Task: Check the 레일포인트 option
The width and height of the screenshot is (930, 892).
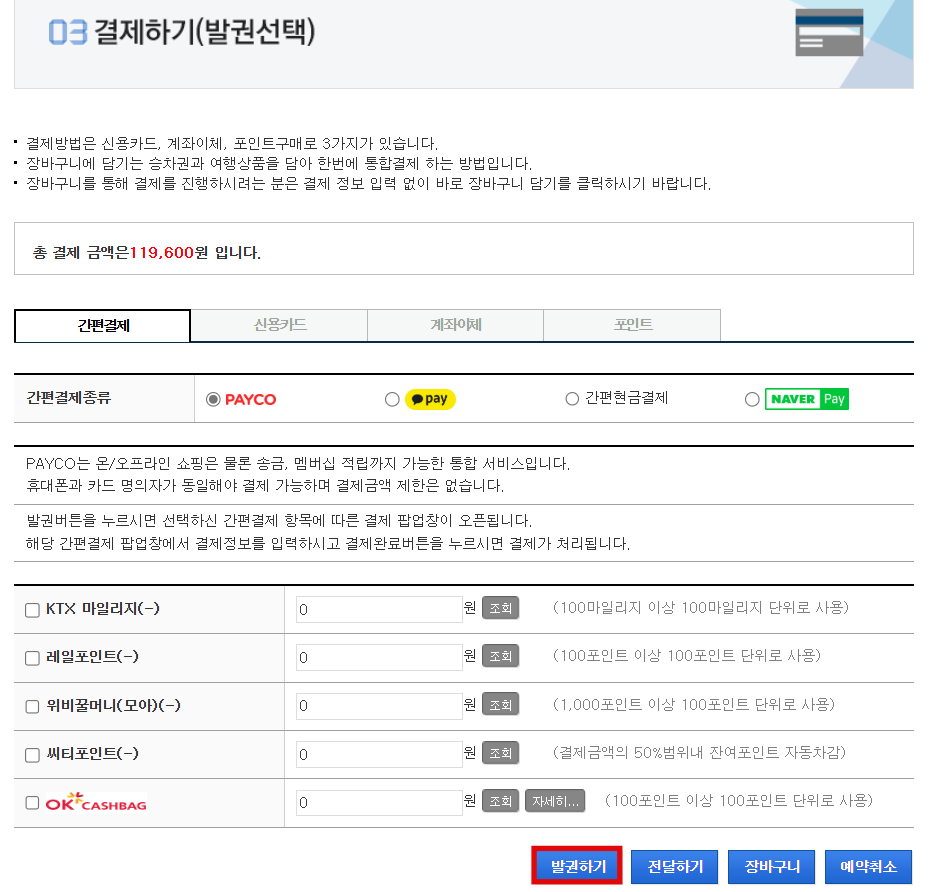Action: point(31,657)
